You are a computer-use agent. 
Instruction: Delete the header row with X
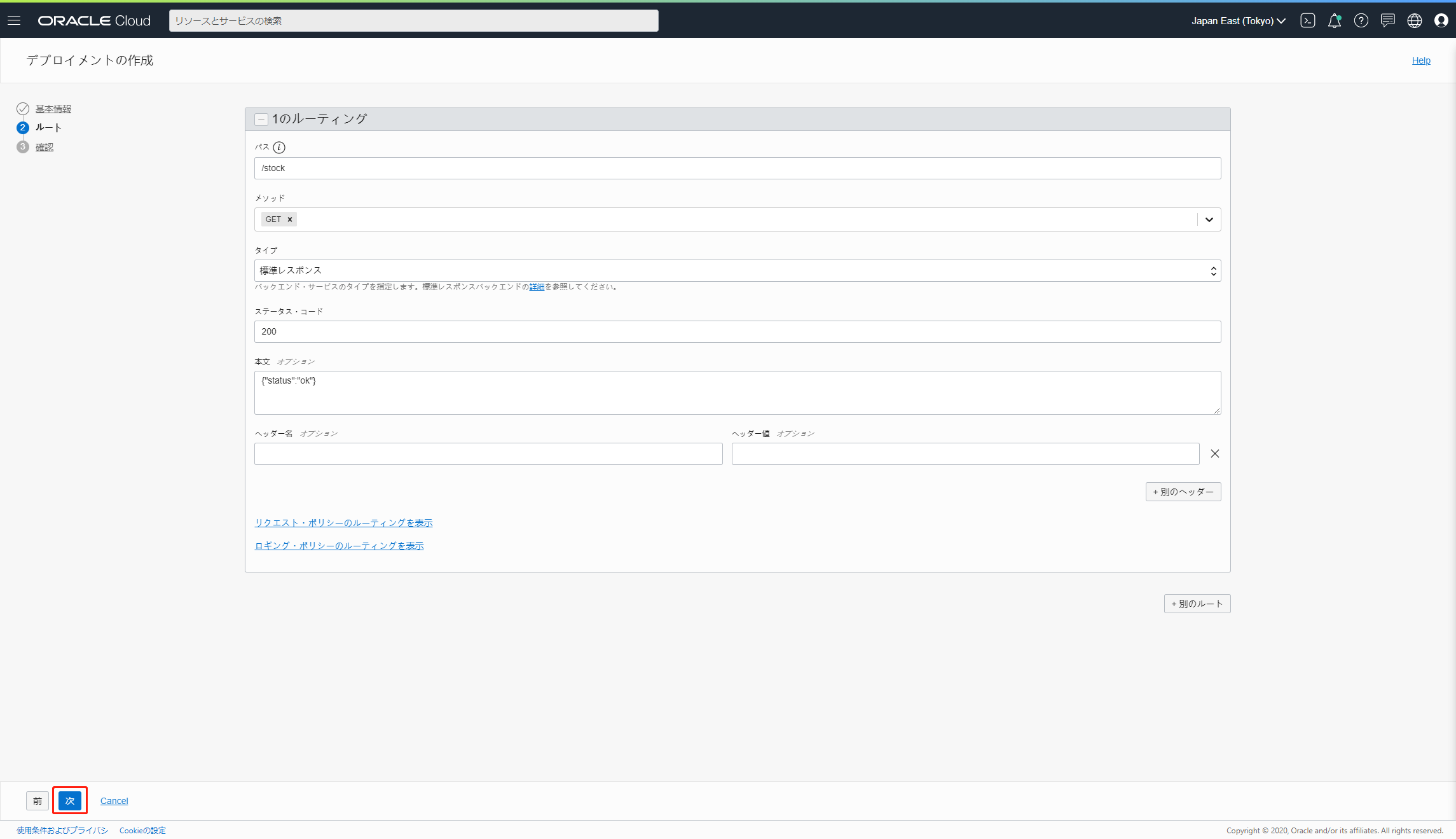[1214, 454]
